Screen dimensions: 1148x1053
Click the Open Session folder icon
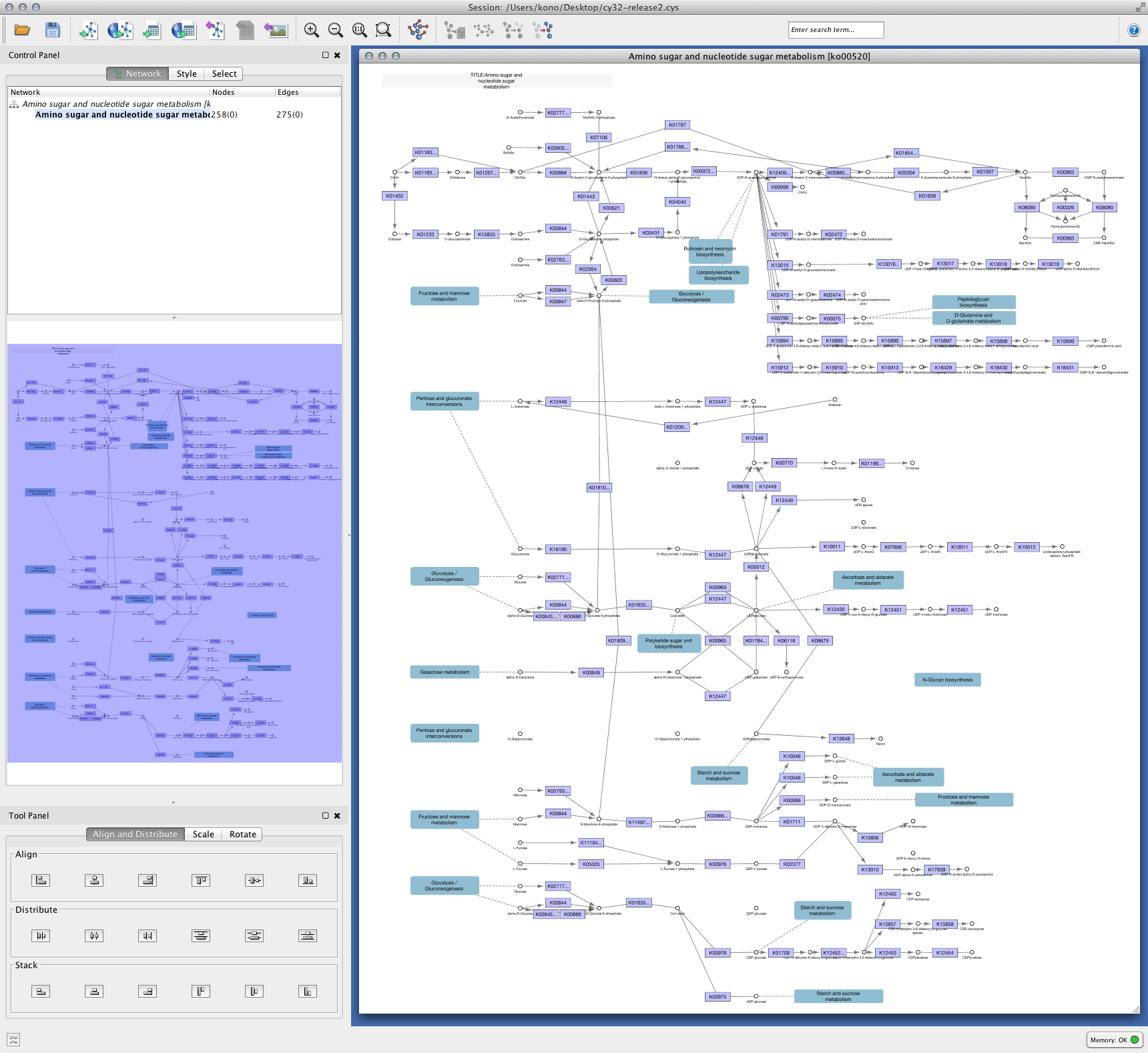pyautogui.click(x=22, y=30)
